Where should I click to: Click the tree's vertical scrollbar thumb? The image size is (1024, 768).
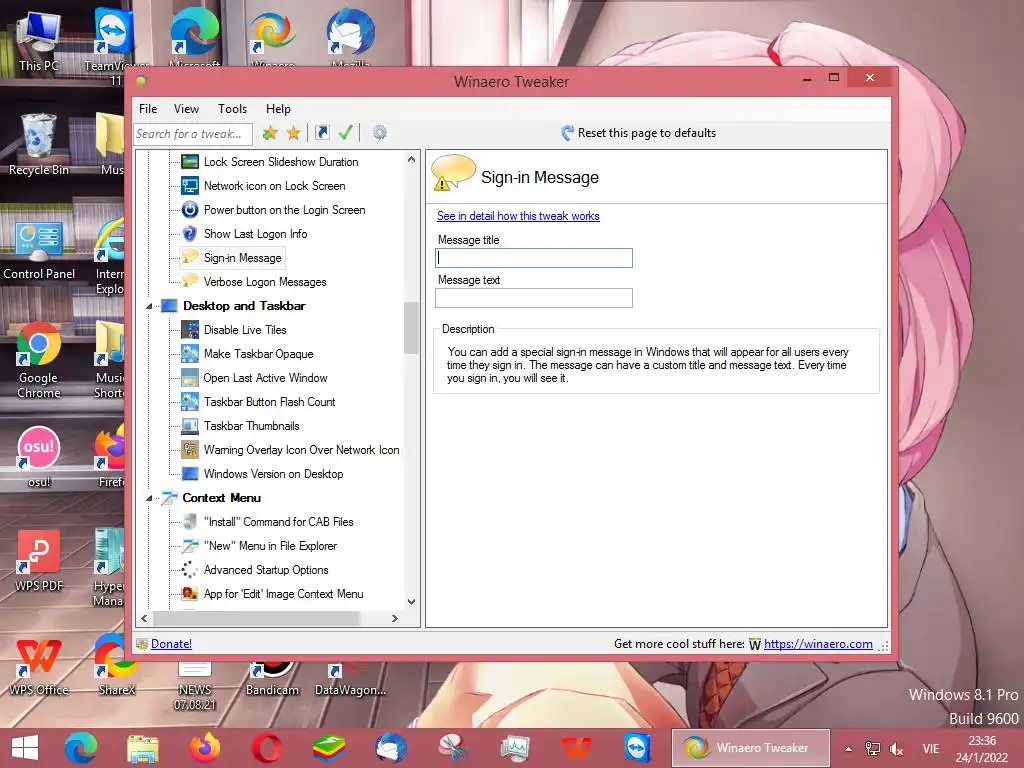pyautogui.click(x=411, y=328)
